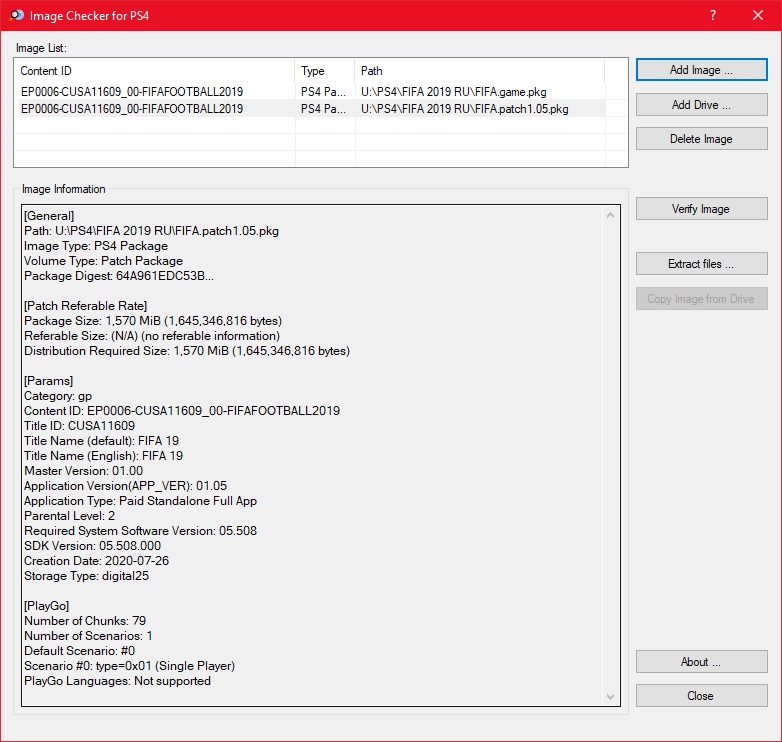The height and width of the screenshot is (742, 782).
Task: Close the window with the X button
Action: coord(758,15)
